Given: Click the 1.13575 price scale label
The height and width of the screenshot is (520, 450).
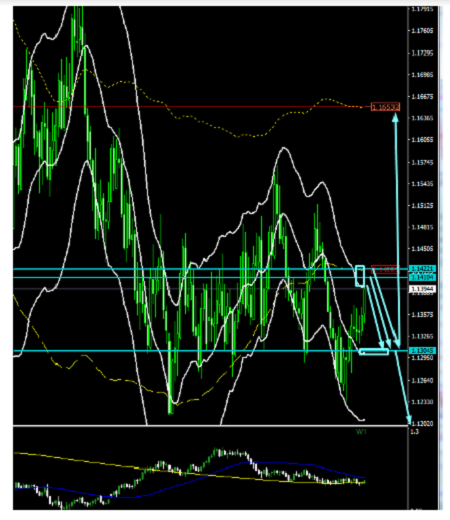Looking at the screenshot, I should pyautogui.click(x=422, y=315).
